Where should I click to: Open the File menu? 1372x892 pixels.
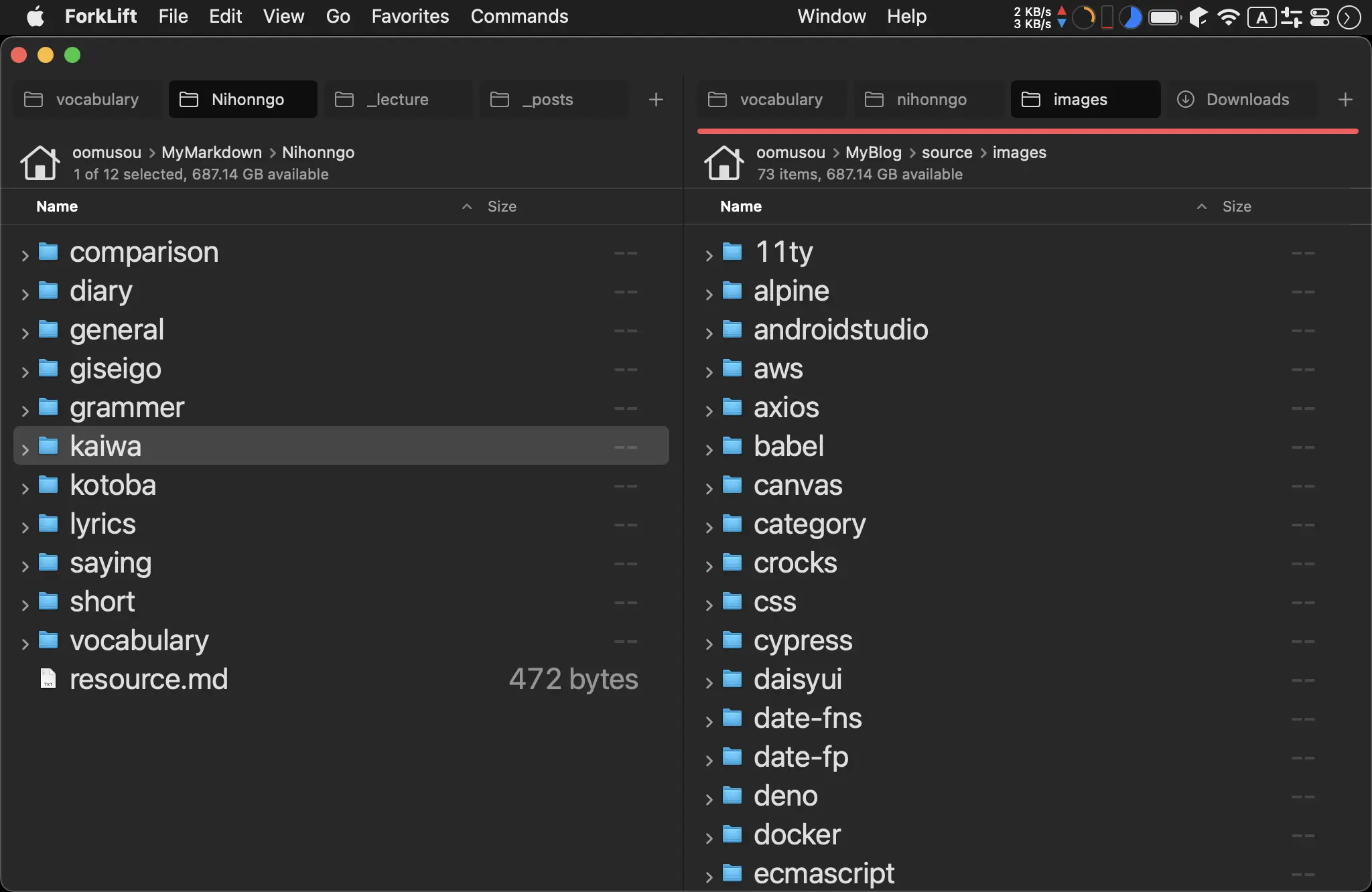pyautogui.click(x=173, y=16)
